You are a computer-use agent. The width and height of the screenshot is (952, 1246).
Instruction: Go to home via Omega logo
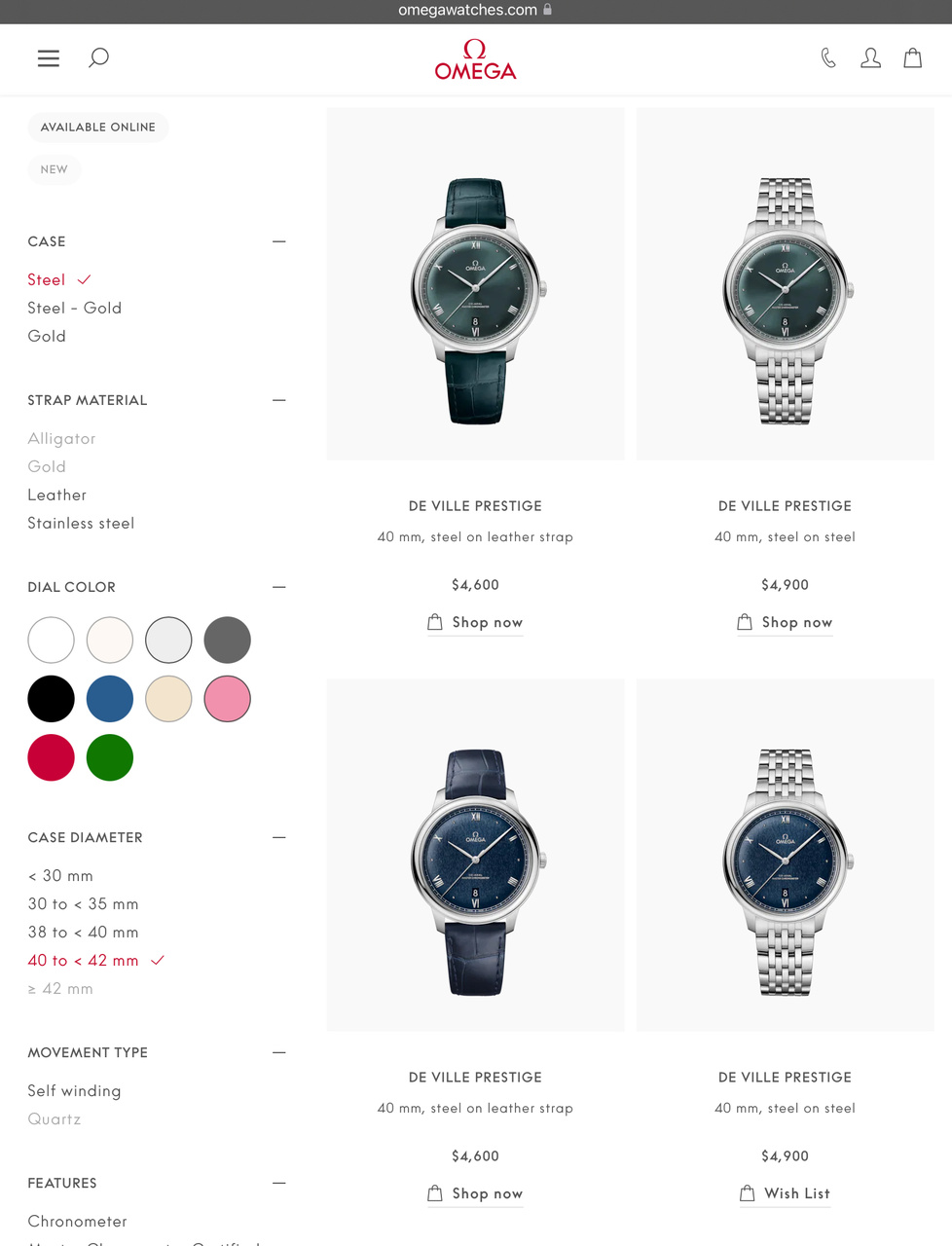tap(475, 59)
